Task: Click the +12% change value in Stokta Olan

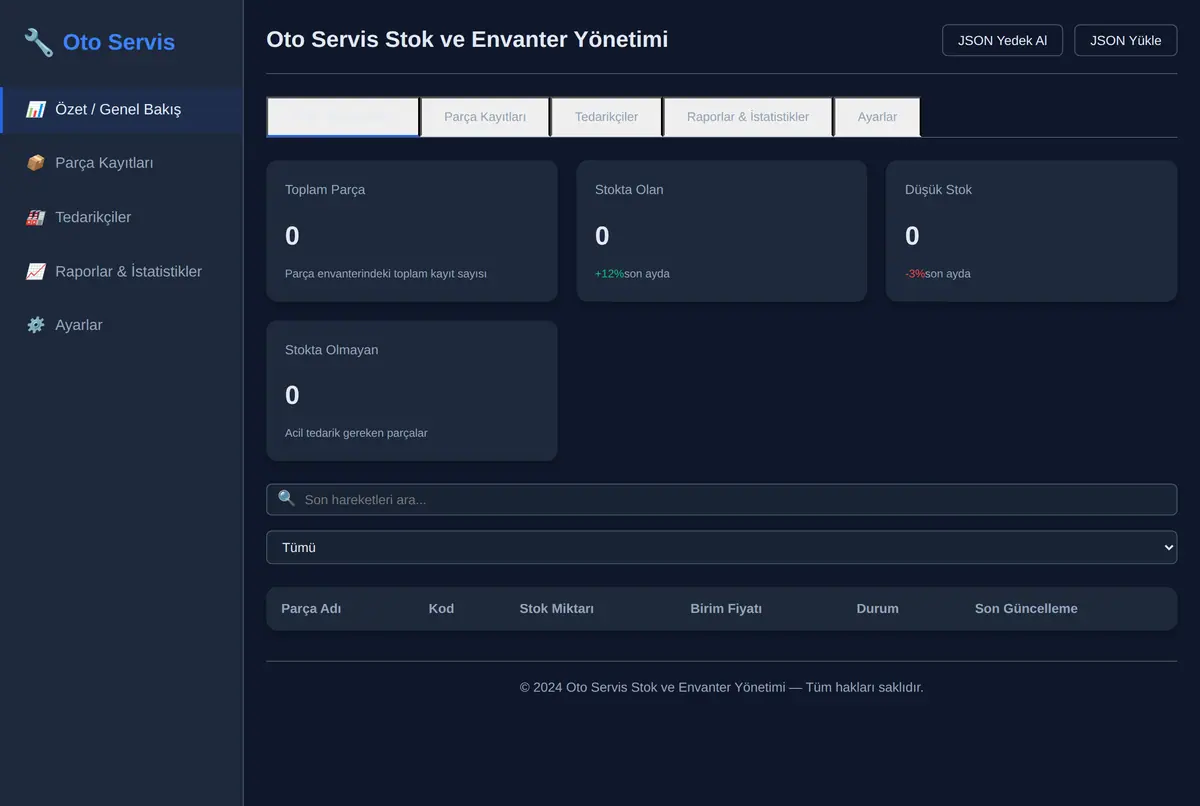Action: [609, 273]
